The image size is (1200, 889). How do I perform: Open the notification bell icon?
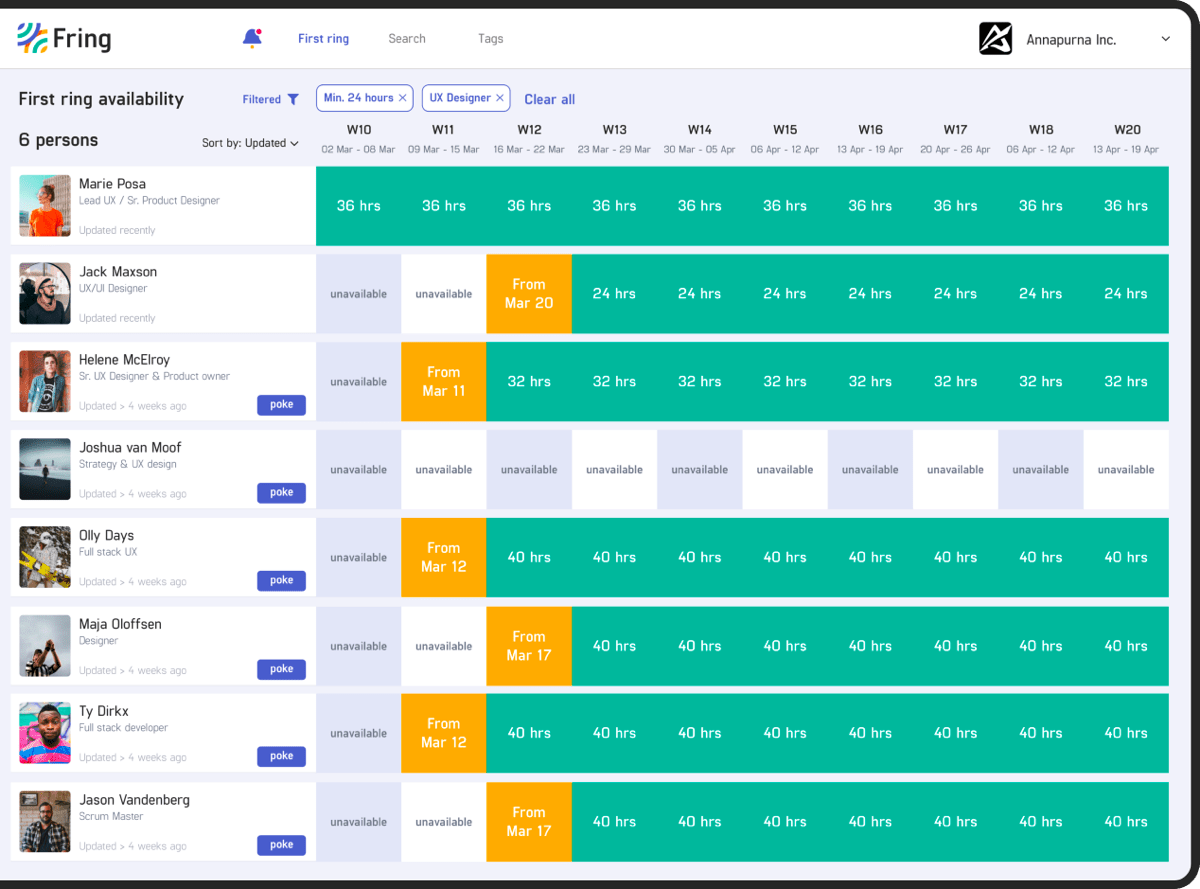(x=253, y=36)
